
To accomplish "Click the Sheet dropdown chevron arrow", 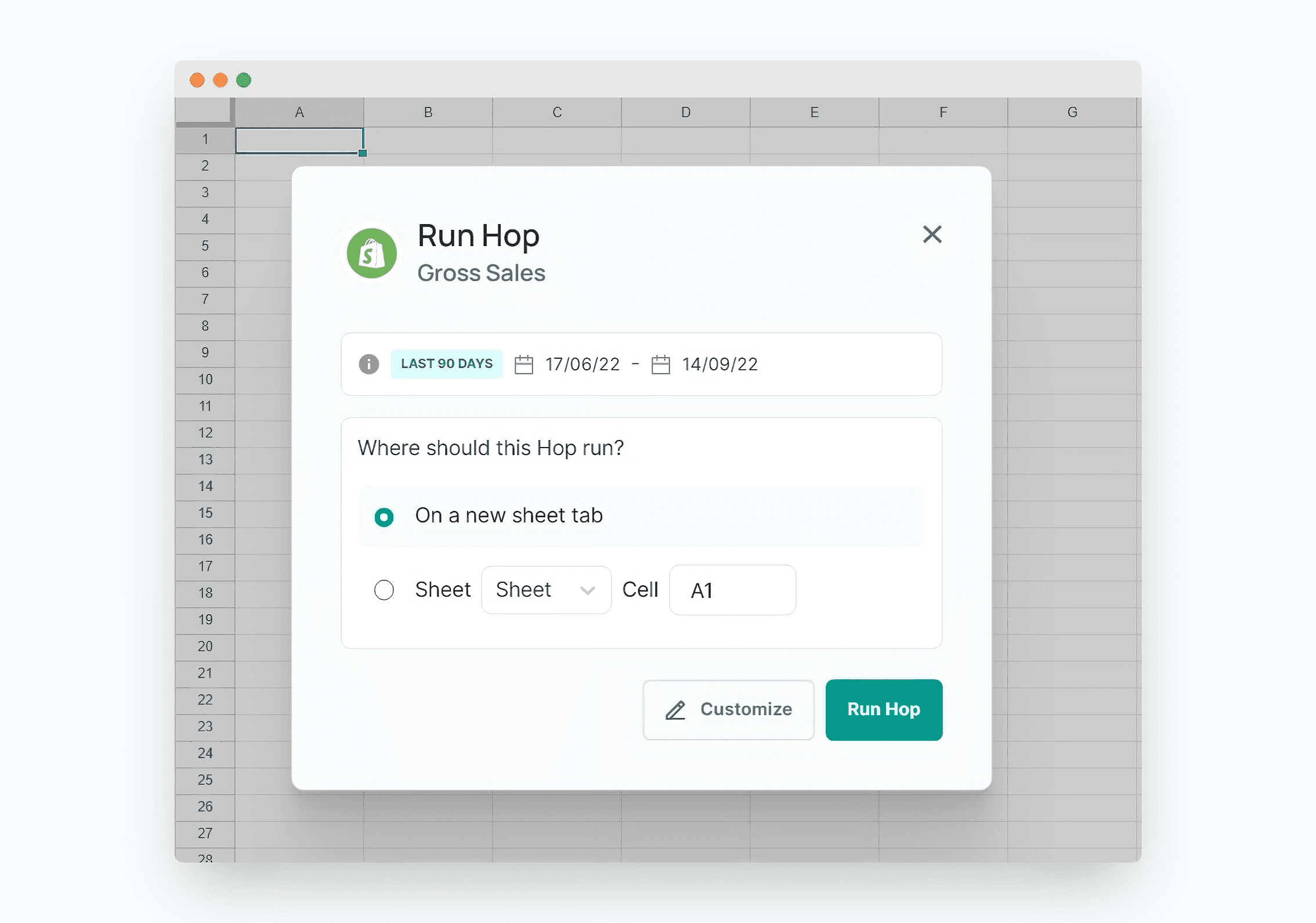I will [587, 591].
